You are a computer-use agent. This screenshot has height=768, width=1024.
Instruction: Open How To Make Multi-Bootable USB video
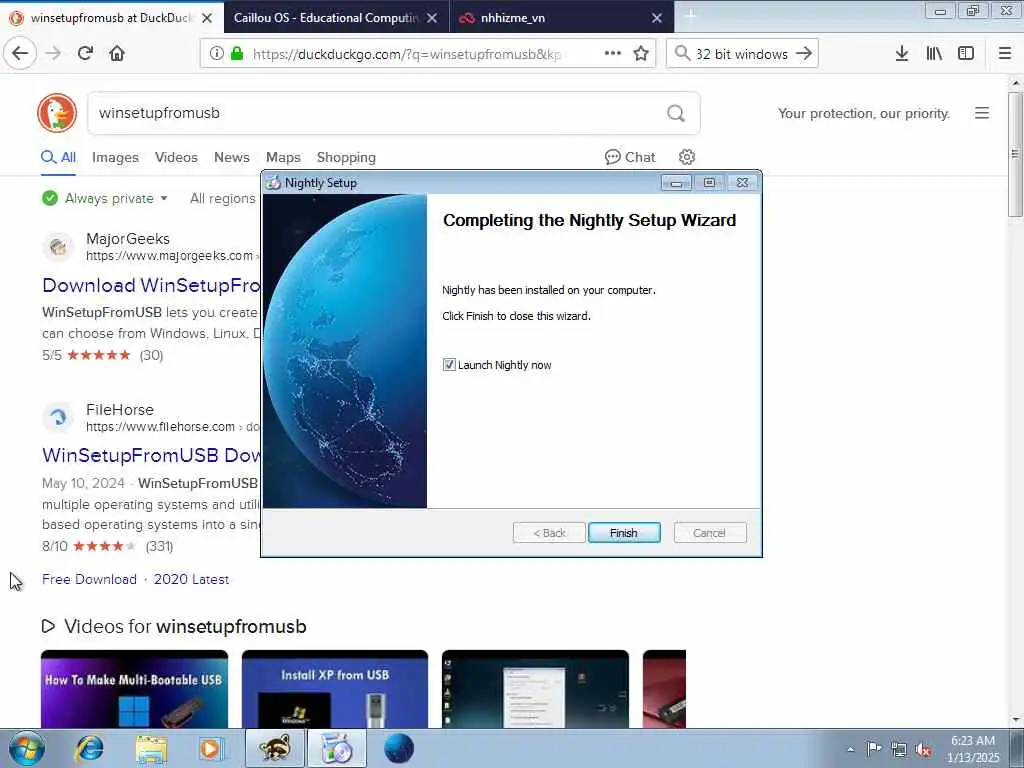point(135,688)
